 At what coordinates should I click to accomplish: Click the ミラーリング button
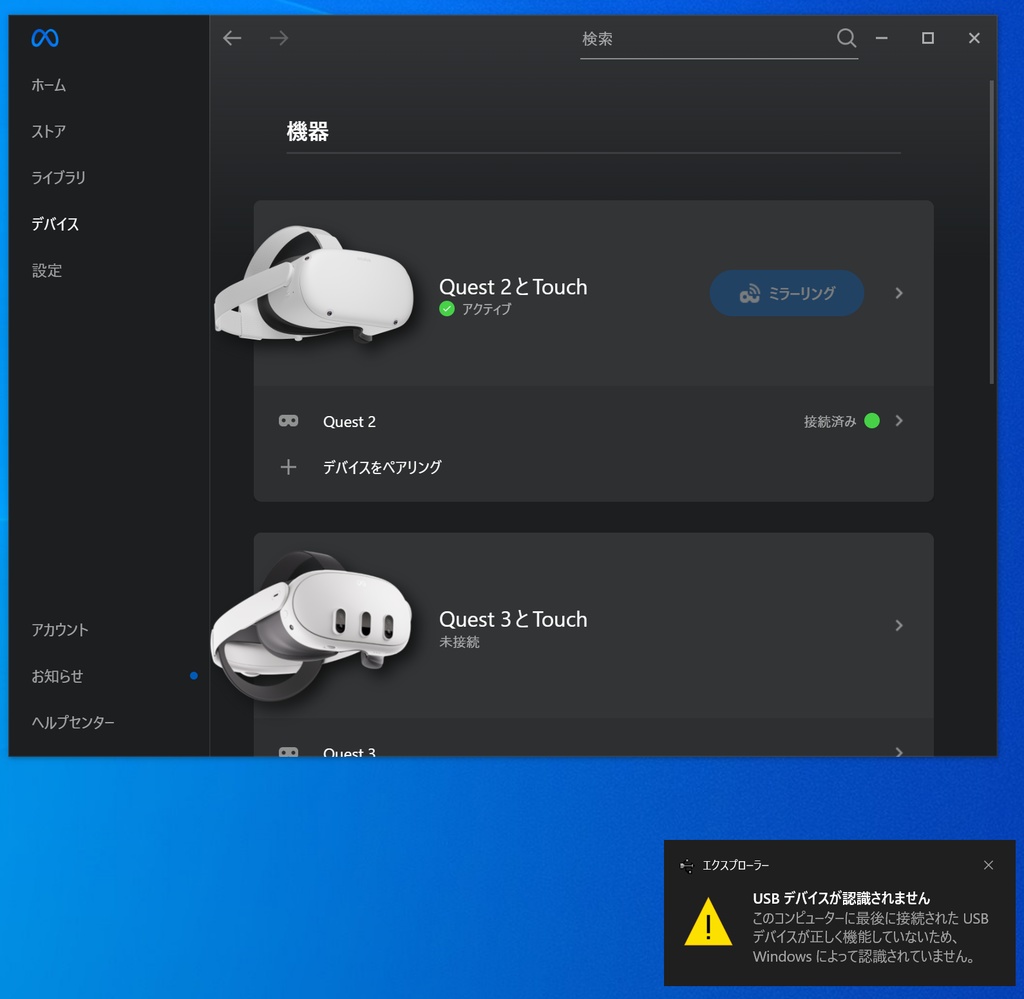click(786, 293)
